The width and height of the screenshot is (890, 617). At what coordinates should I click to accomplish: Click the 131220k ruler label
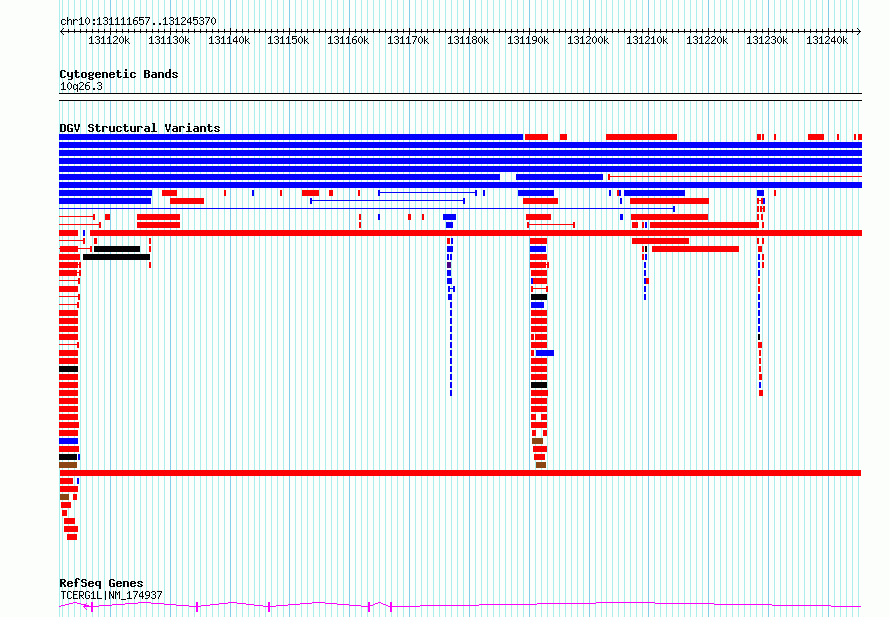(x=707, y=40)
